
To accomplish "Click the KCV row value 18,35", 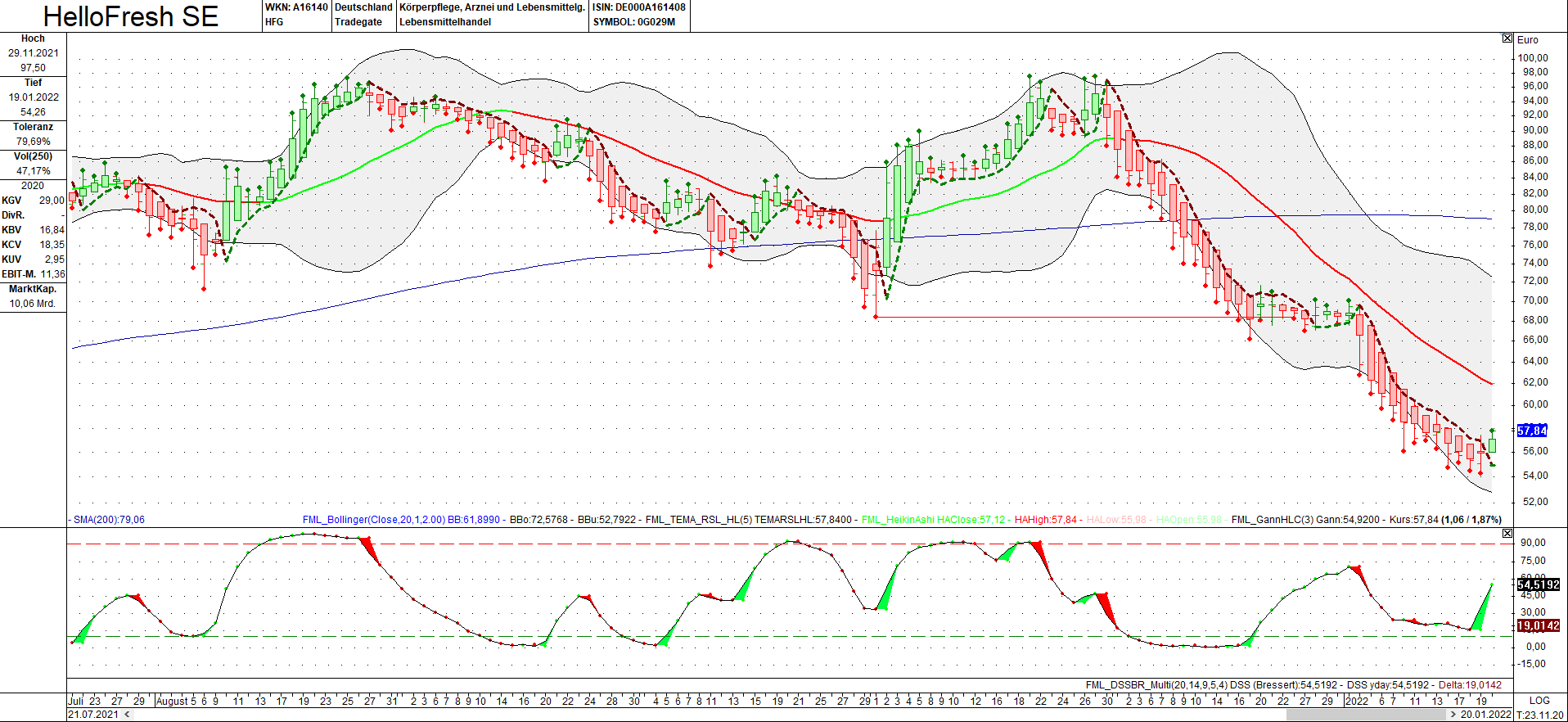I will click(52, 245).
